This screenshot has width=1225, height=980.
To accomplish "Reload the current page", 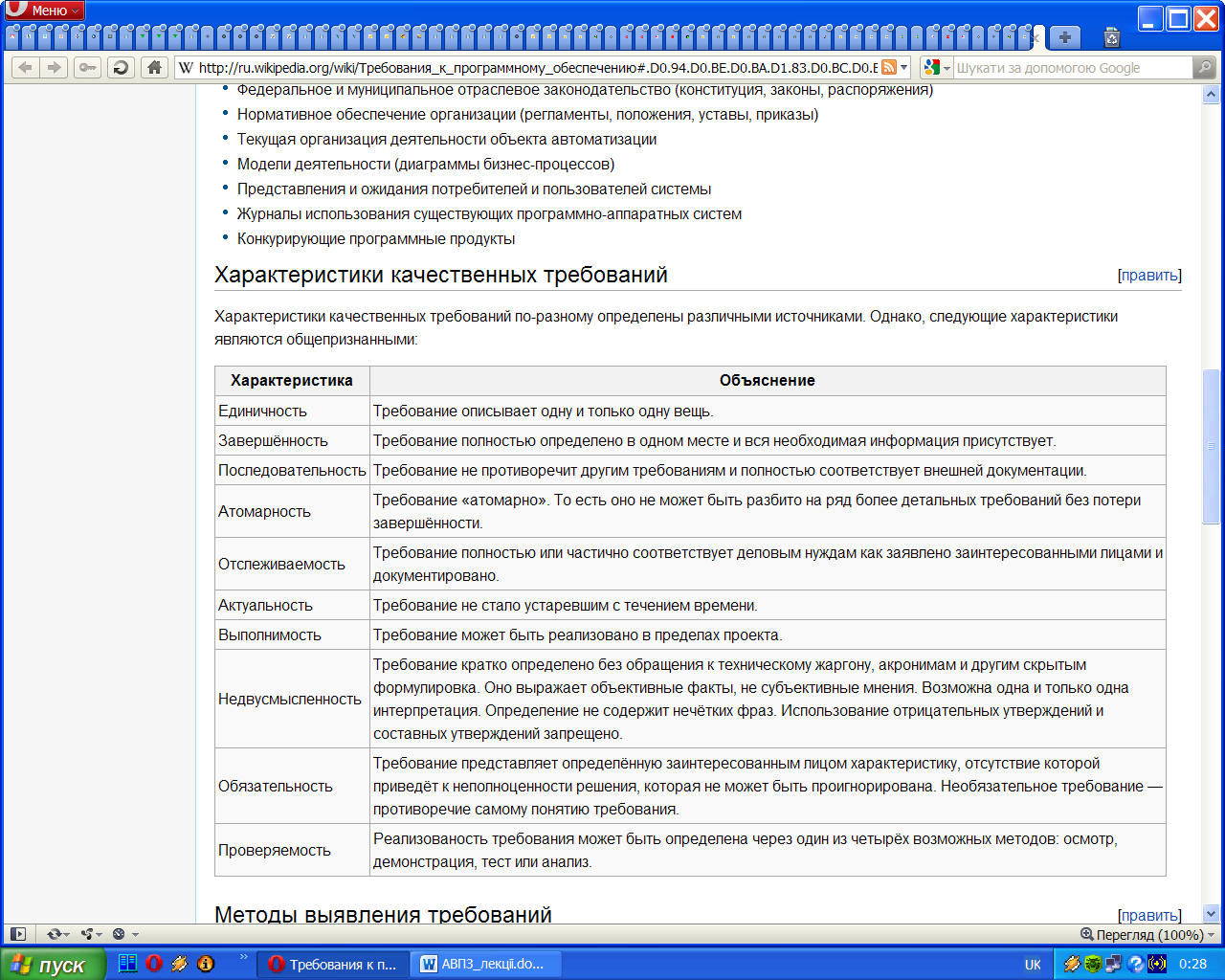I will [121, 67].
